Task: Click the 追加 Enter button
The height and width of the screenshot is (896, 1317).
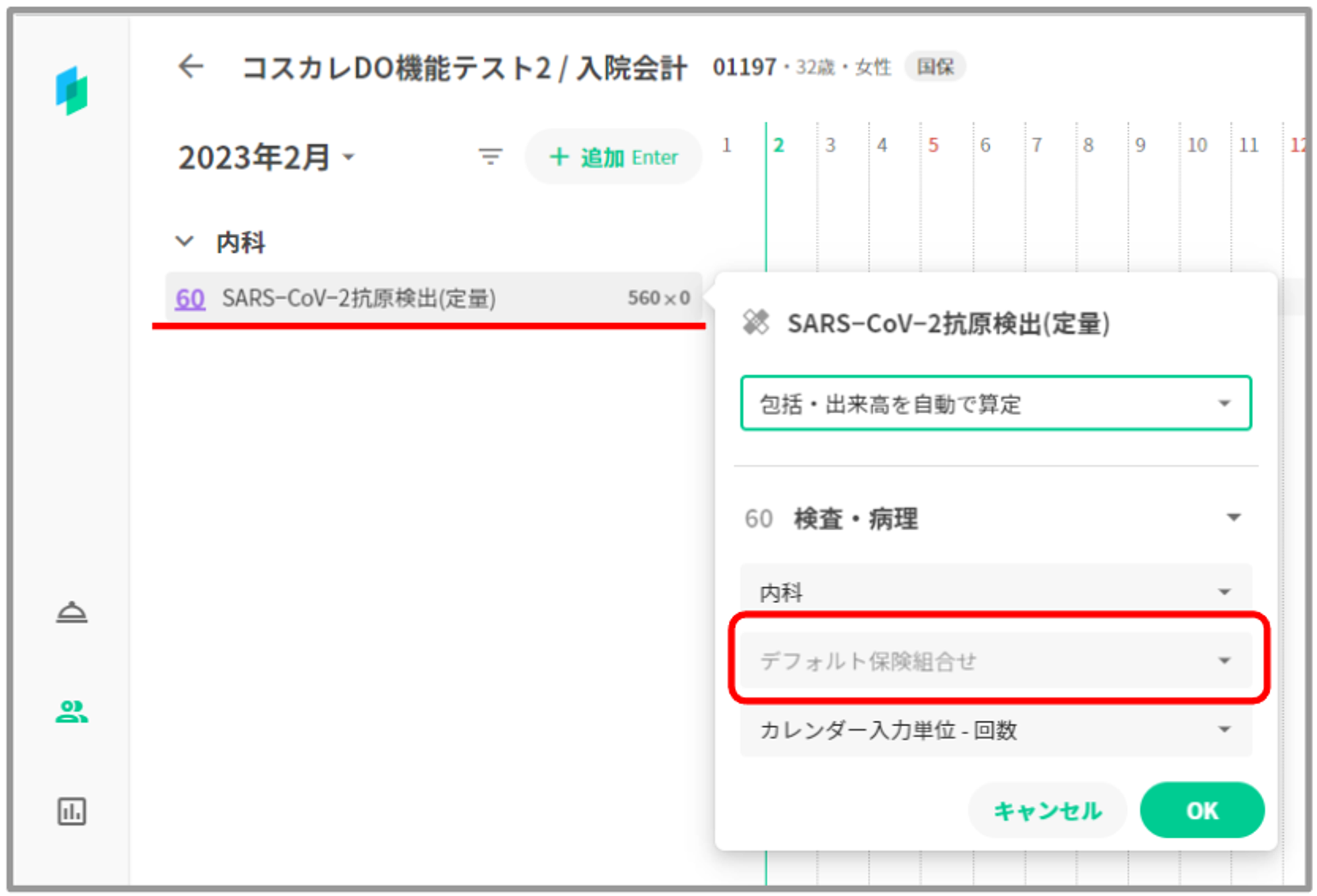Action: (613, 157)
